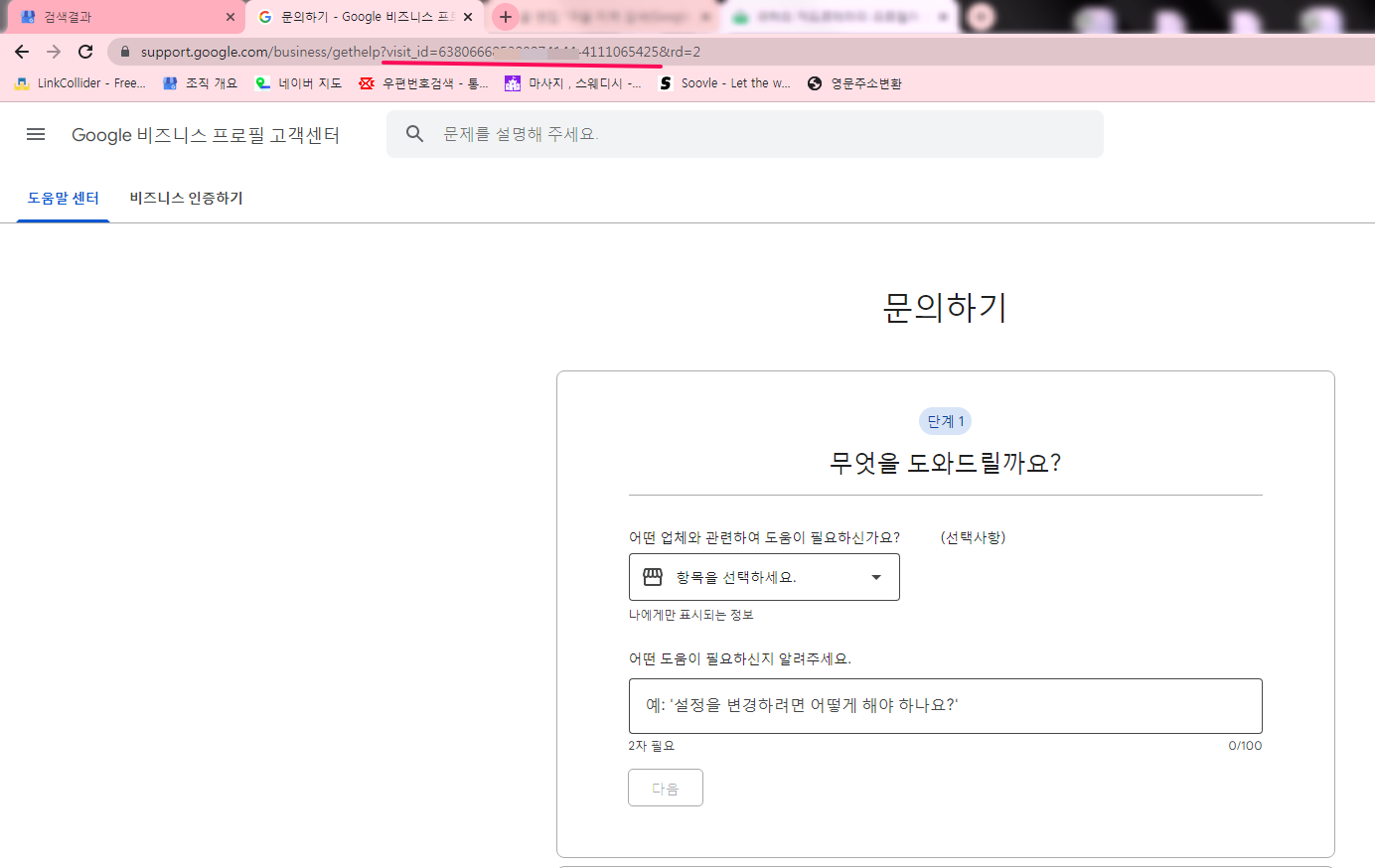Click the storefront icon in the business selector
Screen dimensions: 1375x868
(x=653, y=576)
